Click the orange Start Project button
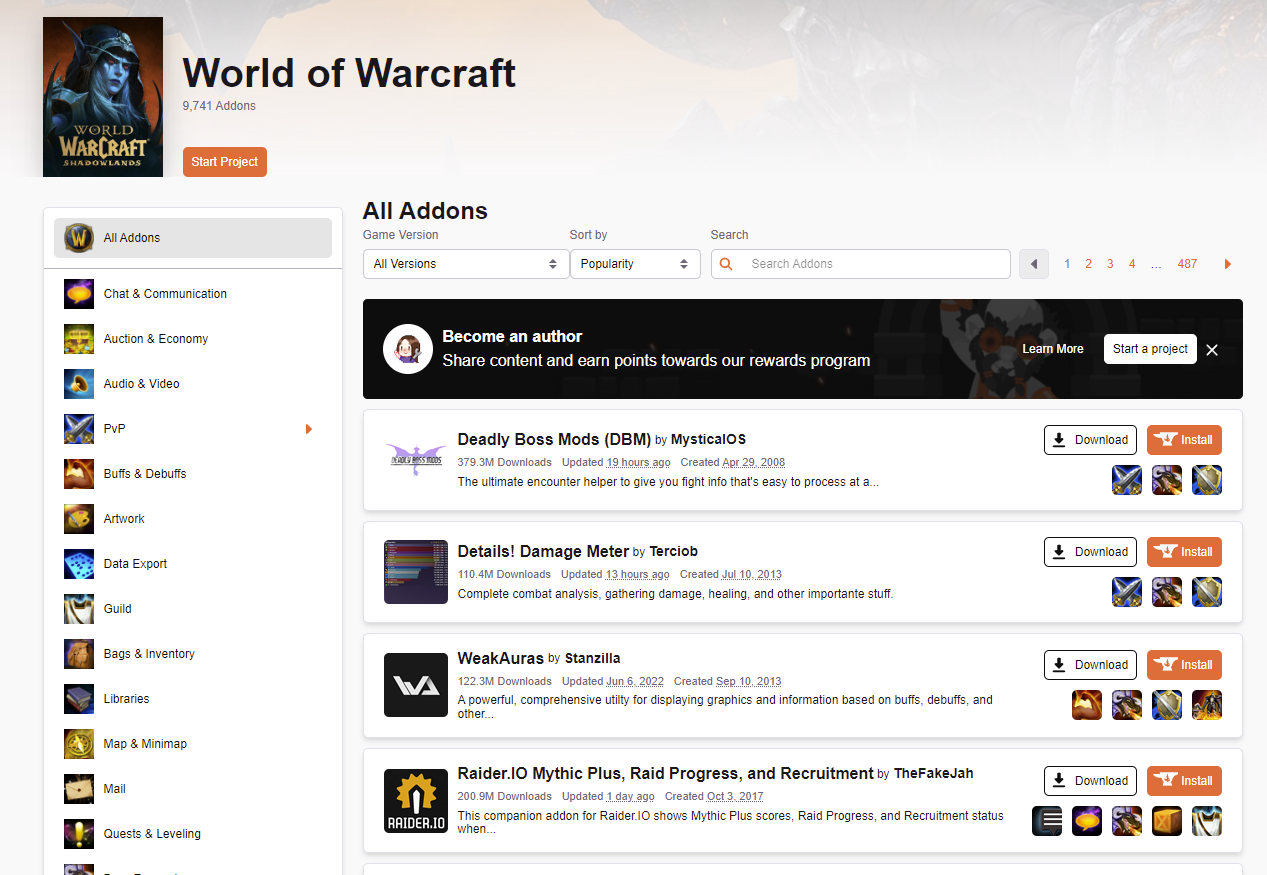Screen dimensions: 1267x875 click(x=225, y=162)
